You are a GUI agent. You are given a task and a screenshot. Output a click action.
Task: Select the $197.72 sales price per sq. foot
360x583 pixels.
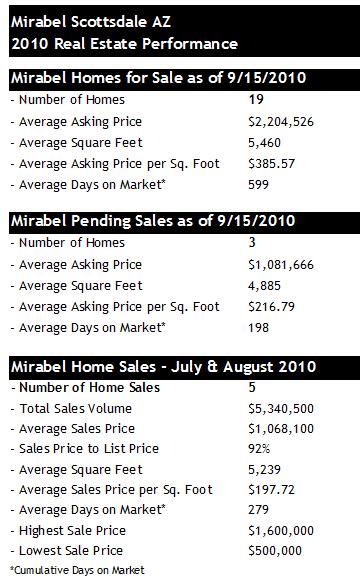click(271, 490)
